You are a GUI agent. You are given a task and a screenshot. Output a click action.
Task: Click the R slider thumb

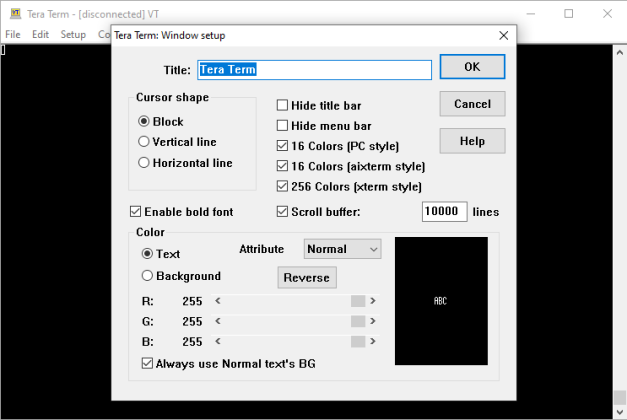(358, 301)
